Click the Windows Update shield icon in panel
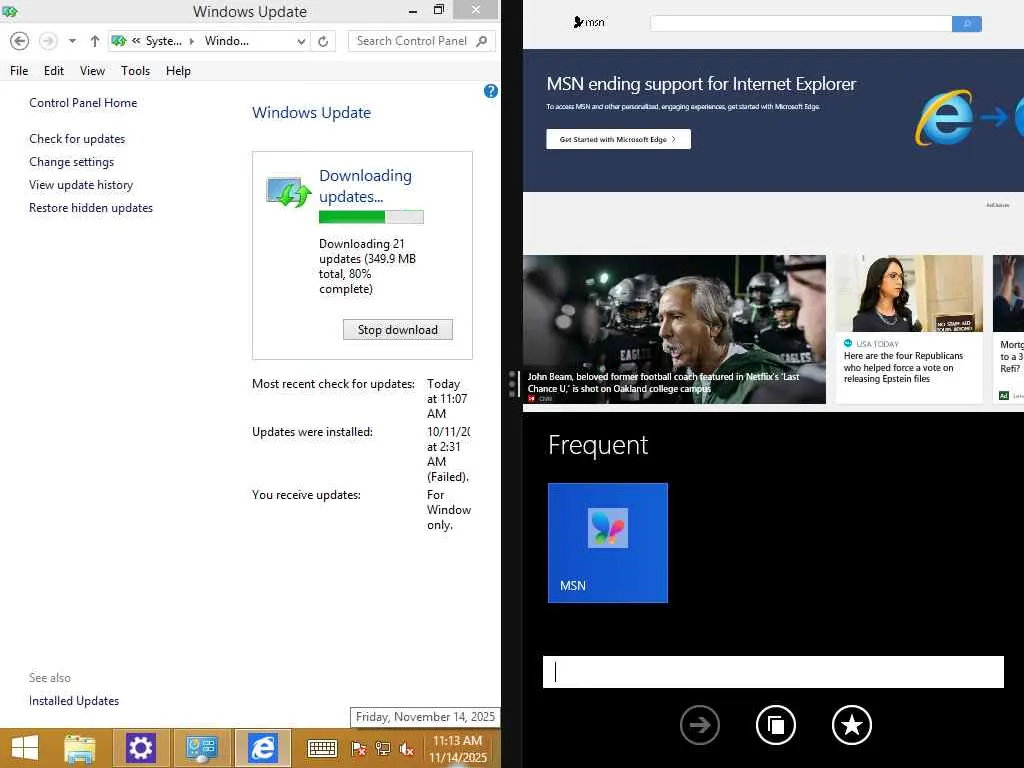 pyautogui.click(x=288, y=192)
